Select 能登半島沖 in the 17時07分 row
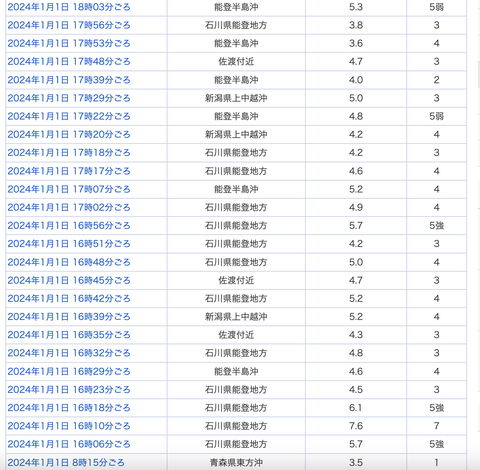The image size is (480, 470). [236, 189]
